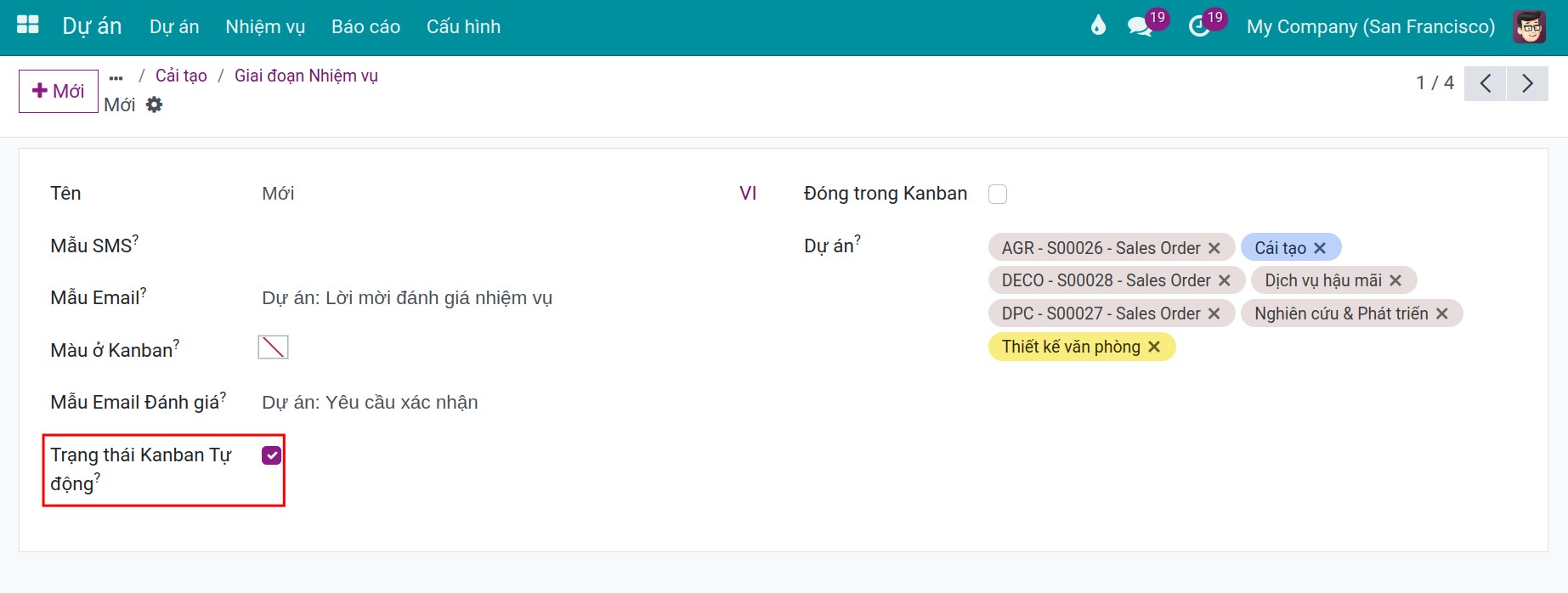Pick Màu ở Kanban color swatch
1568x593 pixels.
(x=273, y=347)
